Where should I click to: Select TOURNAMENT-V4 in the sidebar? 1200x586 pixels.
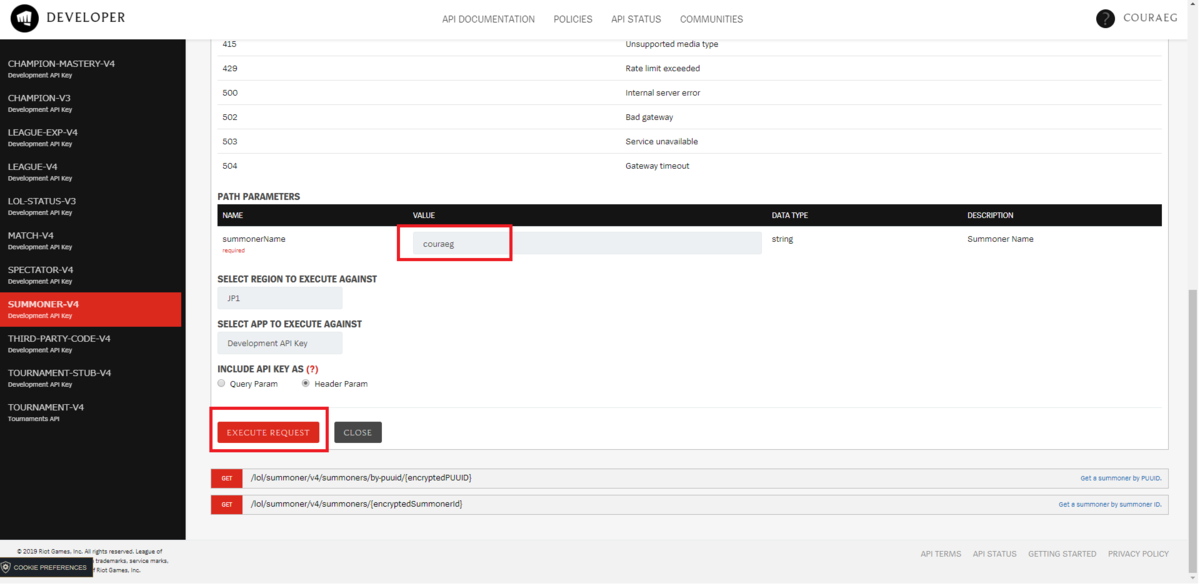tap(91, 412)
